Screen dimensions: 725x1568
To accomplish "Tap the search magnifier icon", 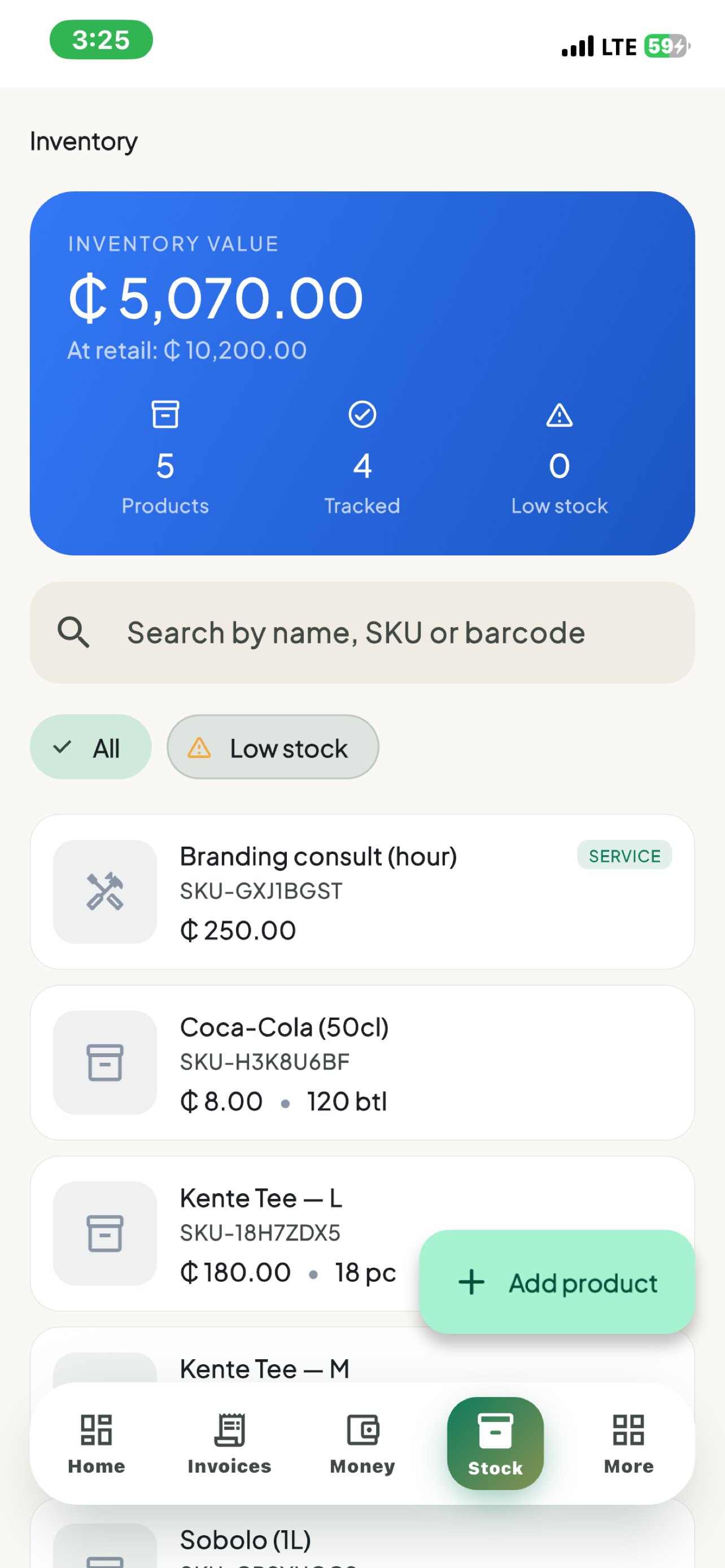I will click(x=73, y=632).
